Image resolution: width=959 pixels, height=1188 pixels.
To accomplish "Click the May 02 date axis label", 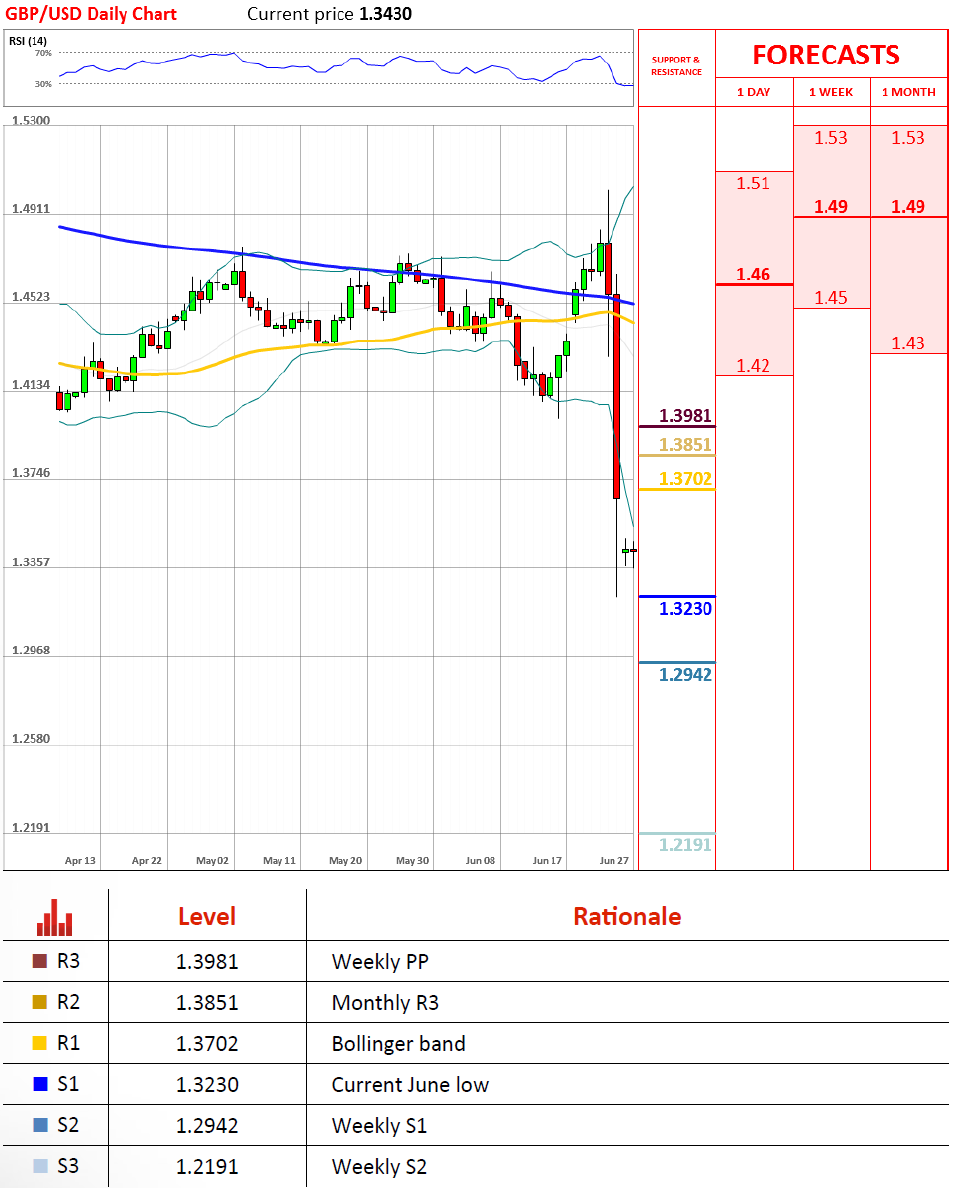I will pyautogui.click(x=212, y=860).
